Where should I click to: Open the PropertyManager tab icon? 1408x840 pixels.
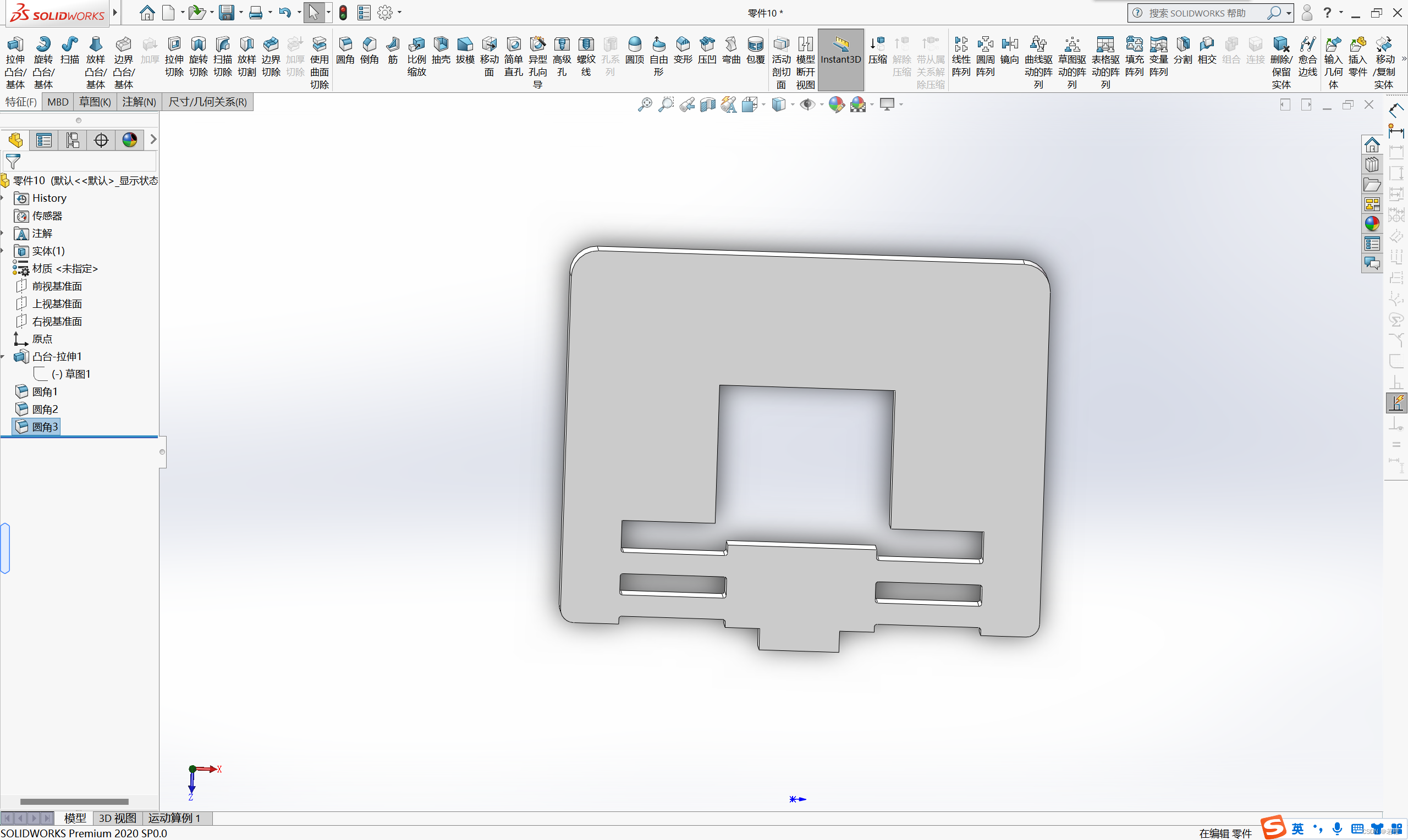(43, 140)
